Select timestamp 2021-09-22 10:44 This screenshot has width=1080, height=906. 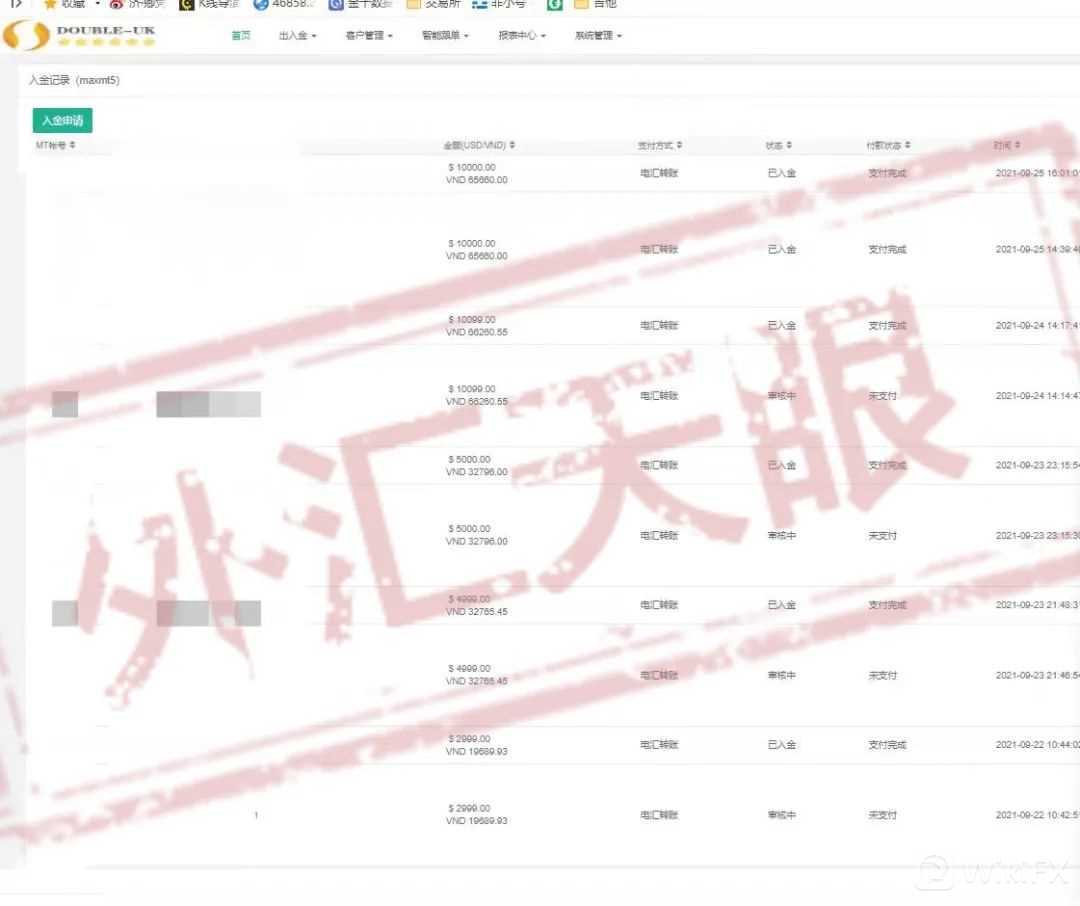1037,745
